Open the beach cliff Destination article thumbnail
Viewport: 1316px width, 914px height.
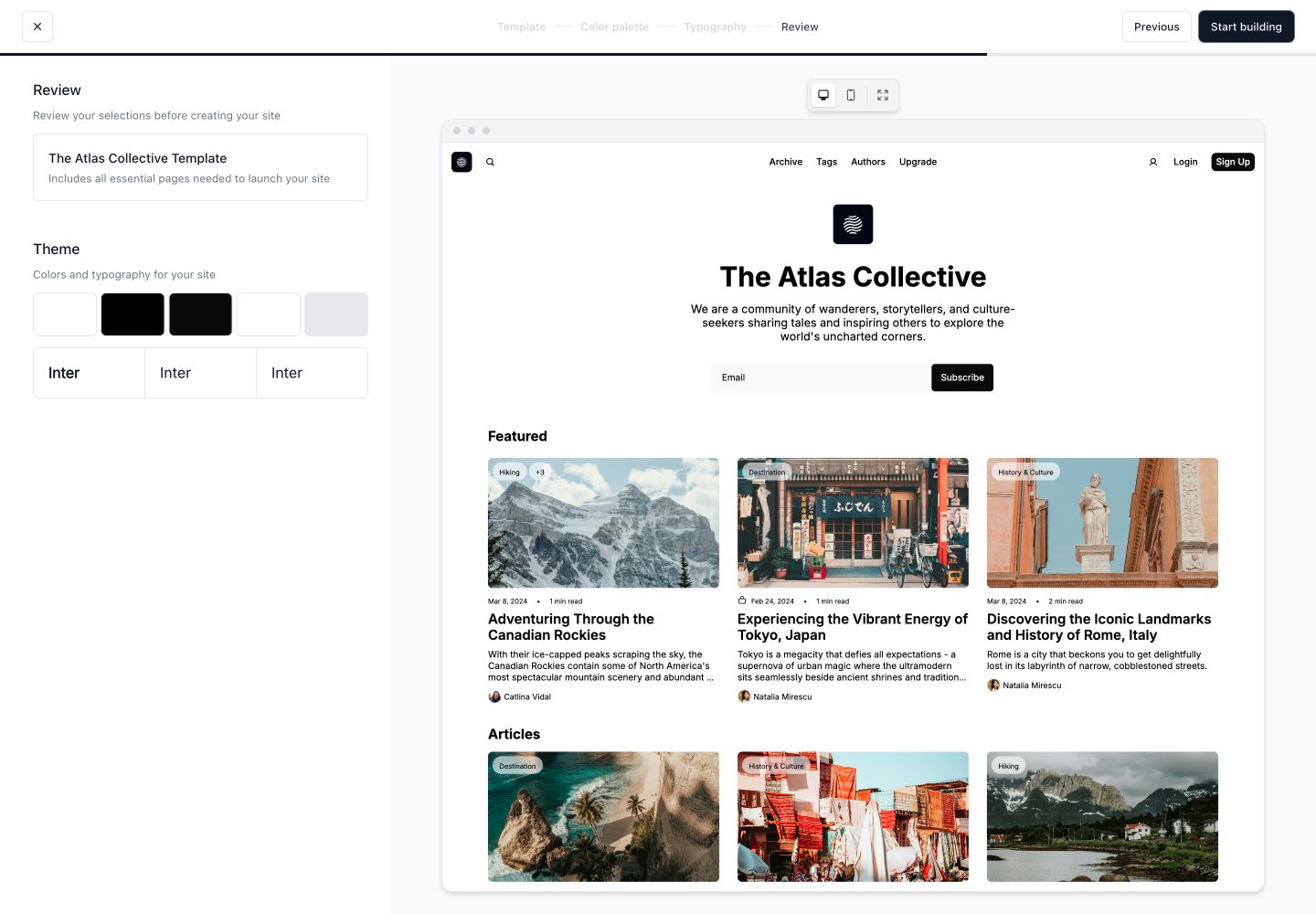pos(603,817)
